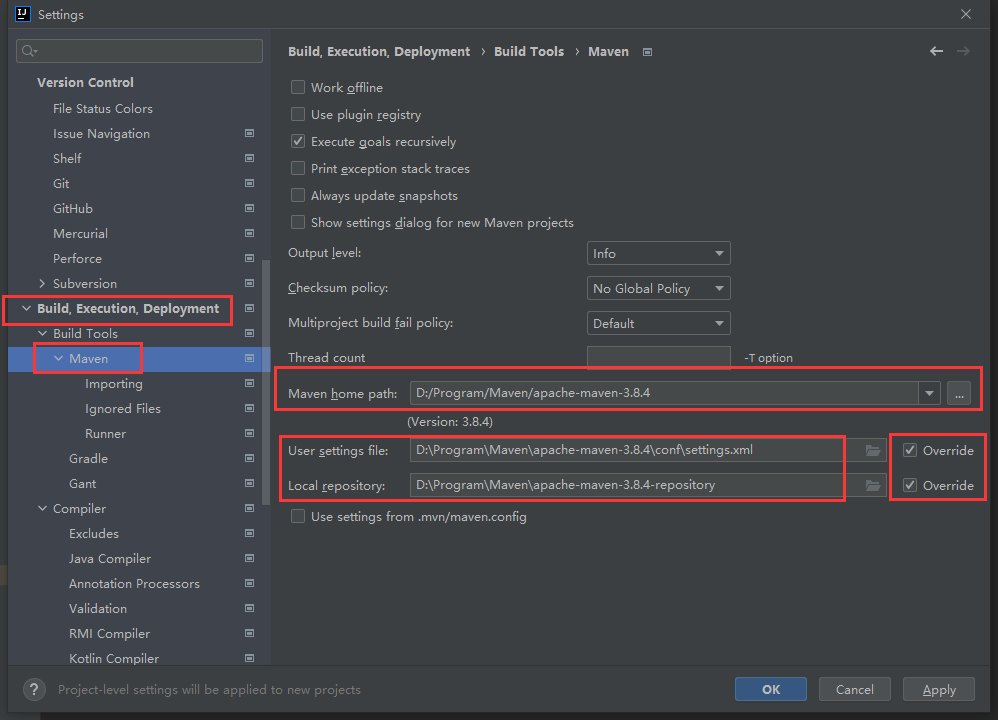
Task: Enable Use plugin registry checkbox
Action: 298,115
